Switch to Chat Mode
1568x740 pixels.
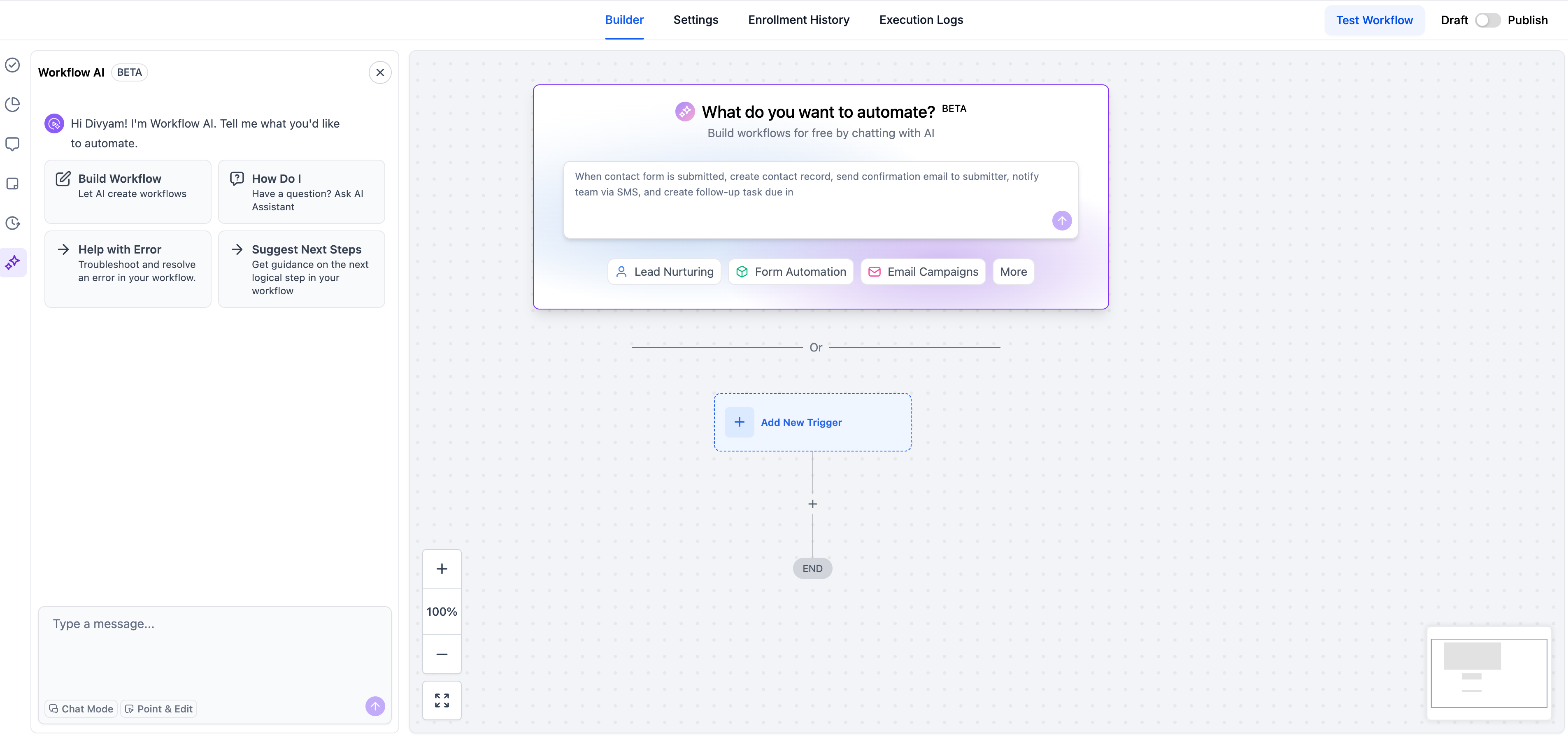(81, 708)
